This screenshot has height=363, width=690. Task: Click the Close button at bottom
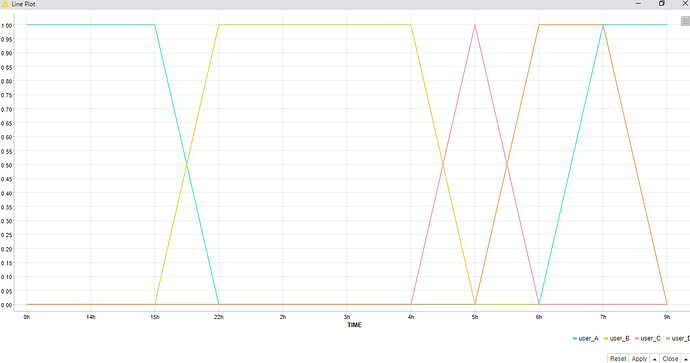pyautogui.click(x=670, y=359)
